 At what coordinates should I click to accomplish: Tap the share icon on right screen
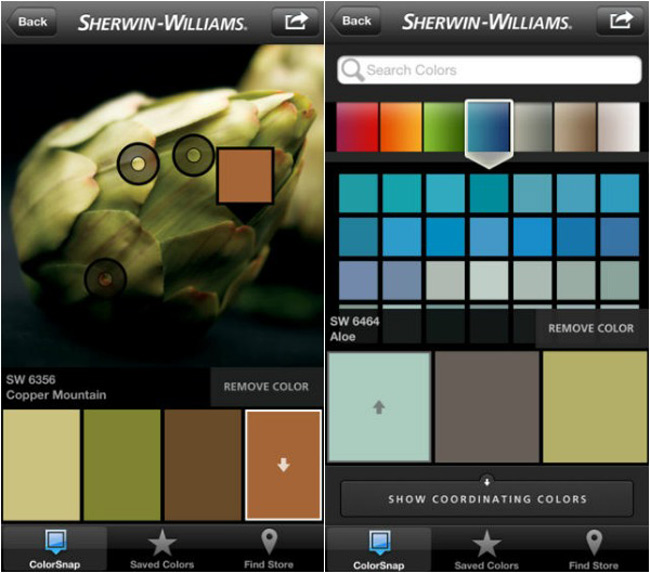(621, 21)
